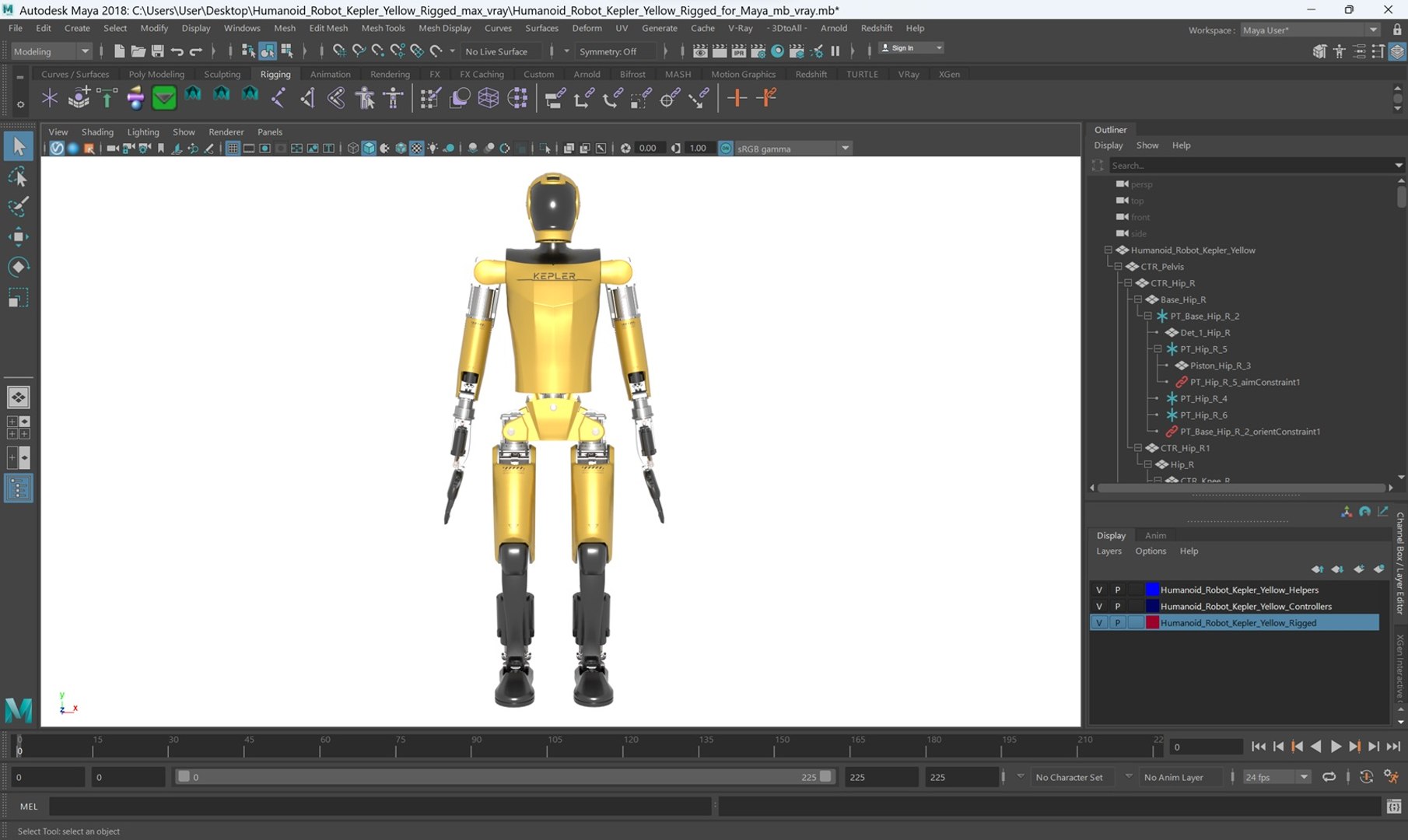Activate the Paint Selection tool
This screenshot has height=840, width=1408.
click(x=19, y=207)
